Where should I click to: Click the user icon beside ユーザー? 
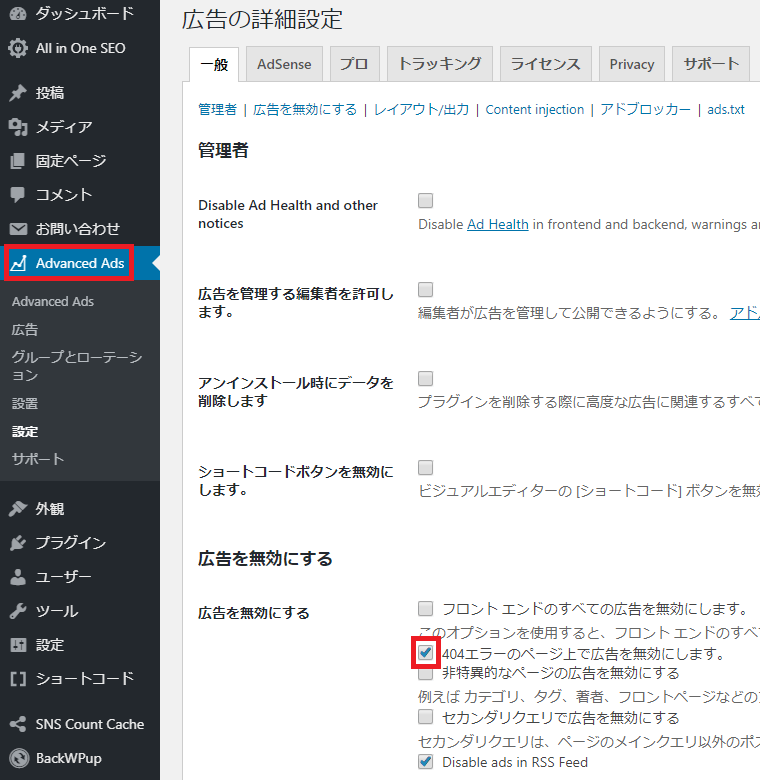(18, 577)
